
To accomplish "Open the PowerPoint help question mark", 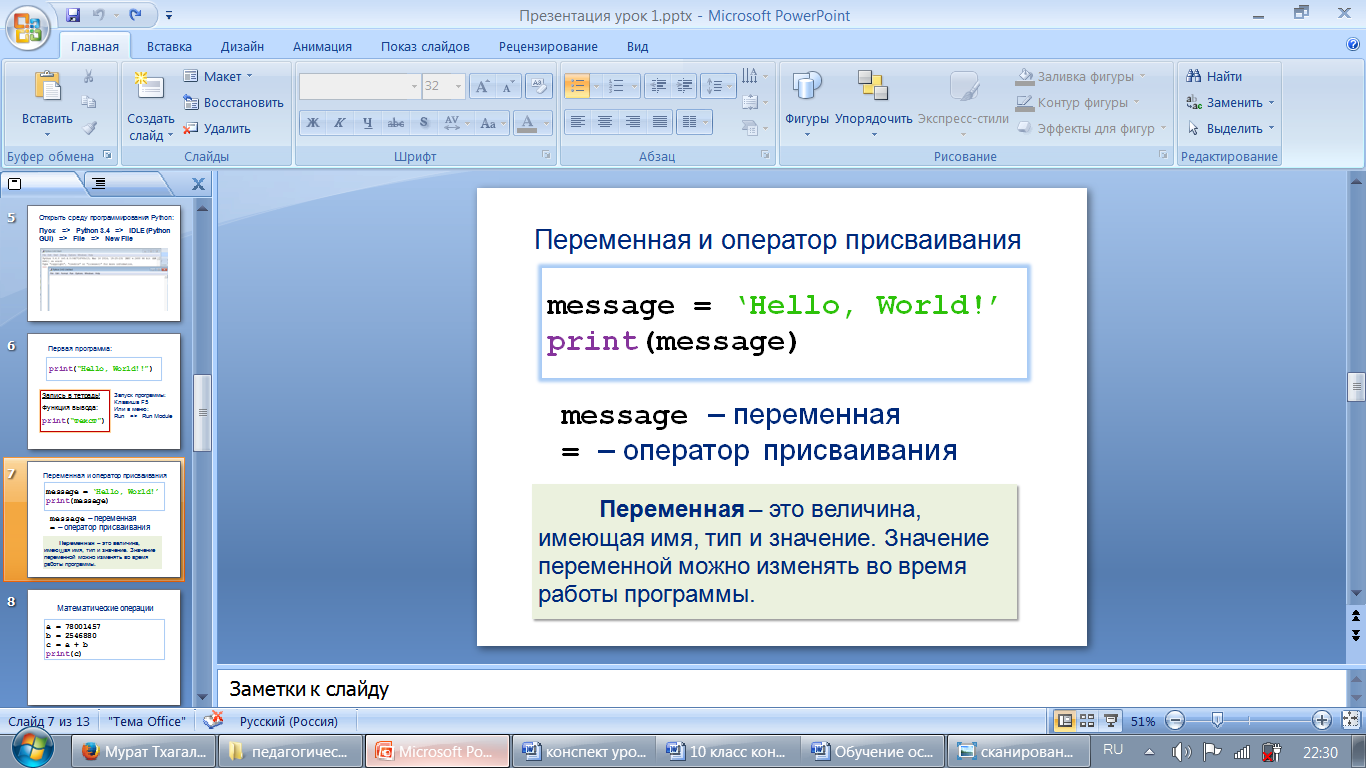I will (x=1353, y=44).
